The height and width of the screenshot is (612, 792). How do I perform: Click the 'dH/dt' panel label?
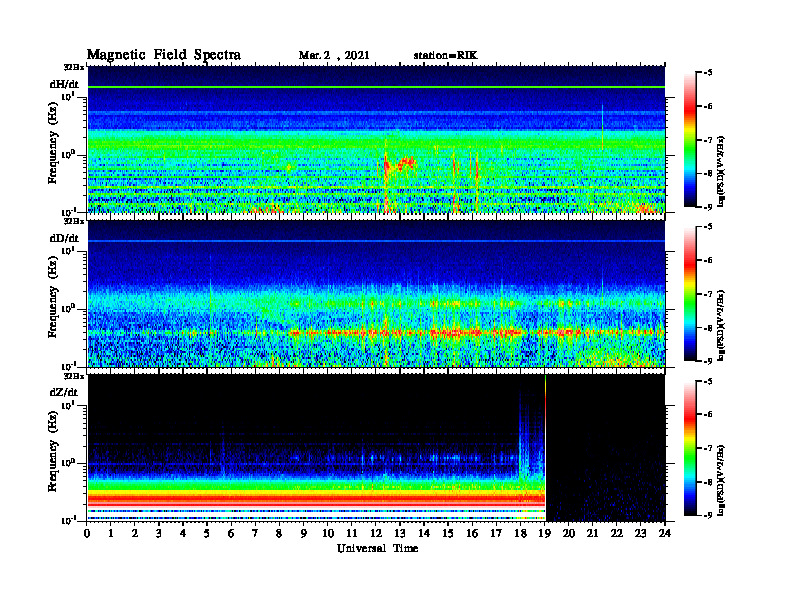point(64,84)
